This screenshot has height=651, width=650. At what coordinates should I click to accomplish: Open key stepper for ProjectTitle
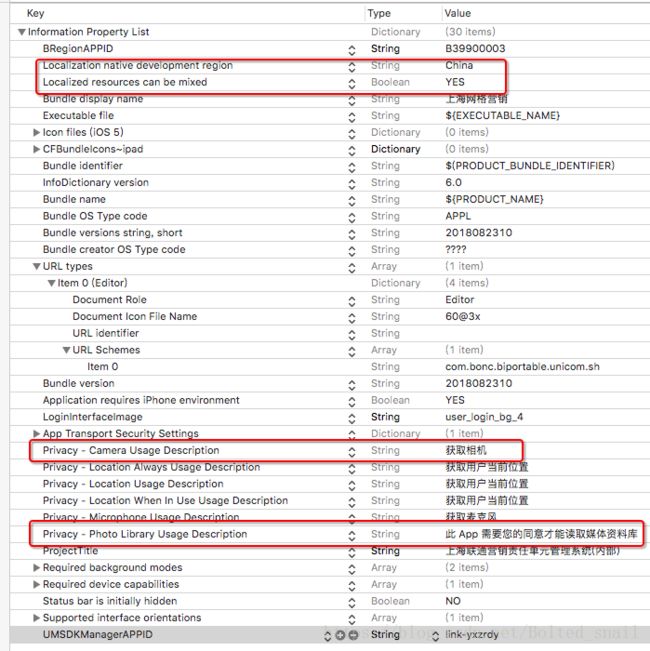coord(352,552)
